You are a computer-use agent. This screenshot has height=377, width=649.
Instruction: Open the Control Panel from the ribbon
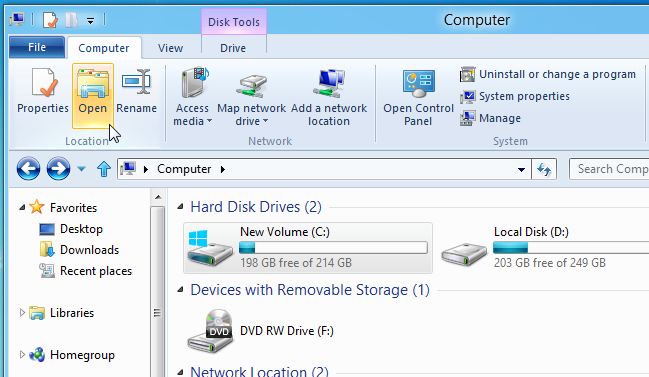point(418,98)
